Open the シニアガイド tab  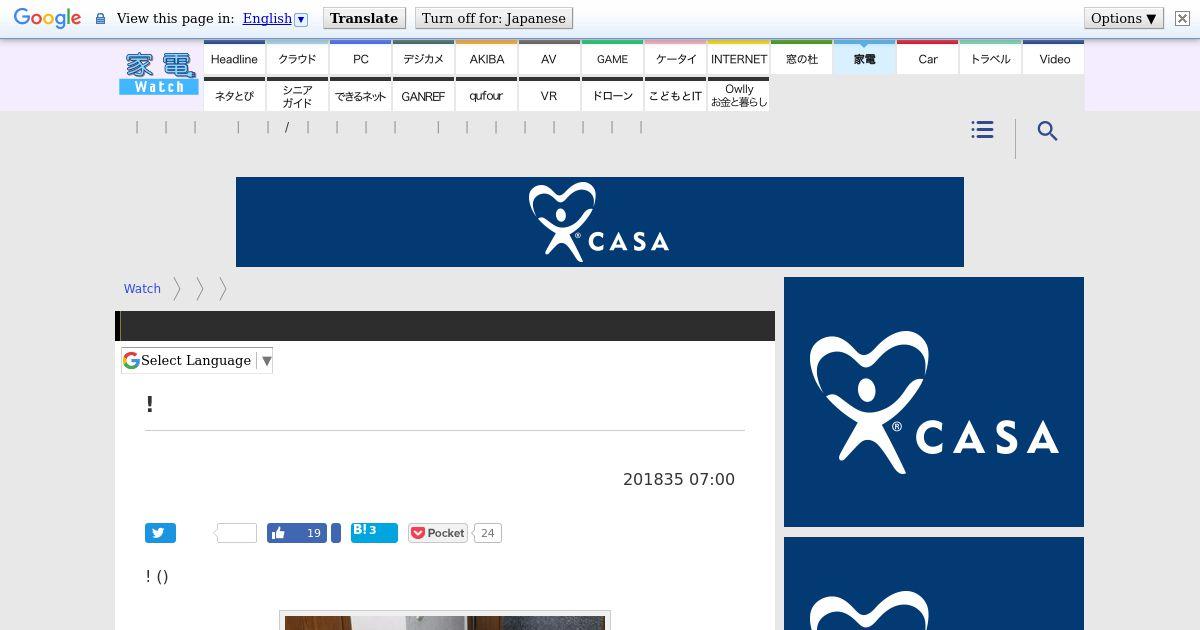click(x=297, y=95)
